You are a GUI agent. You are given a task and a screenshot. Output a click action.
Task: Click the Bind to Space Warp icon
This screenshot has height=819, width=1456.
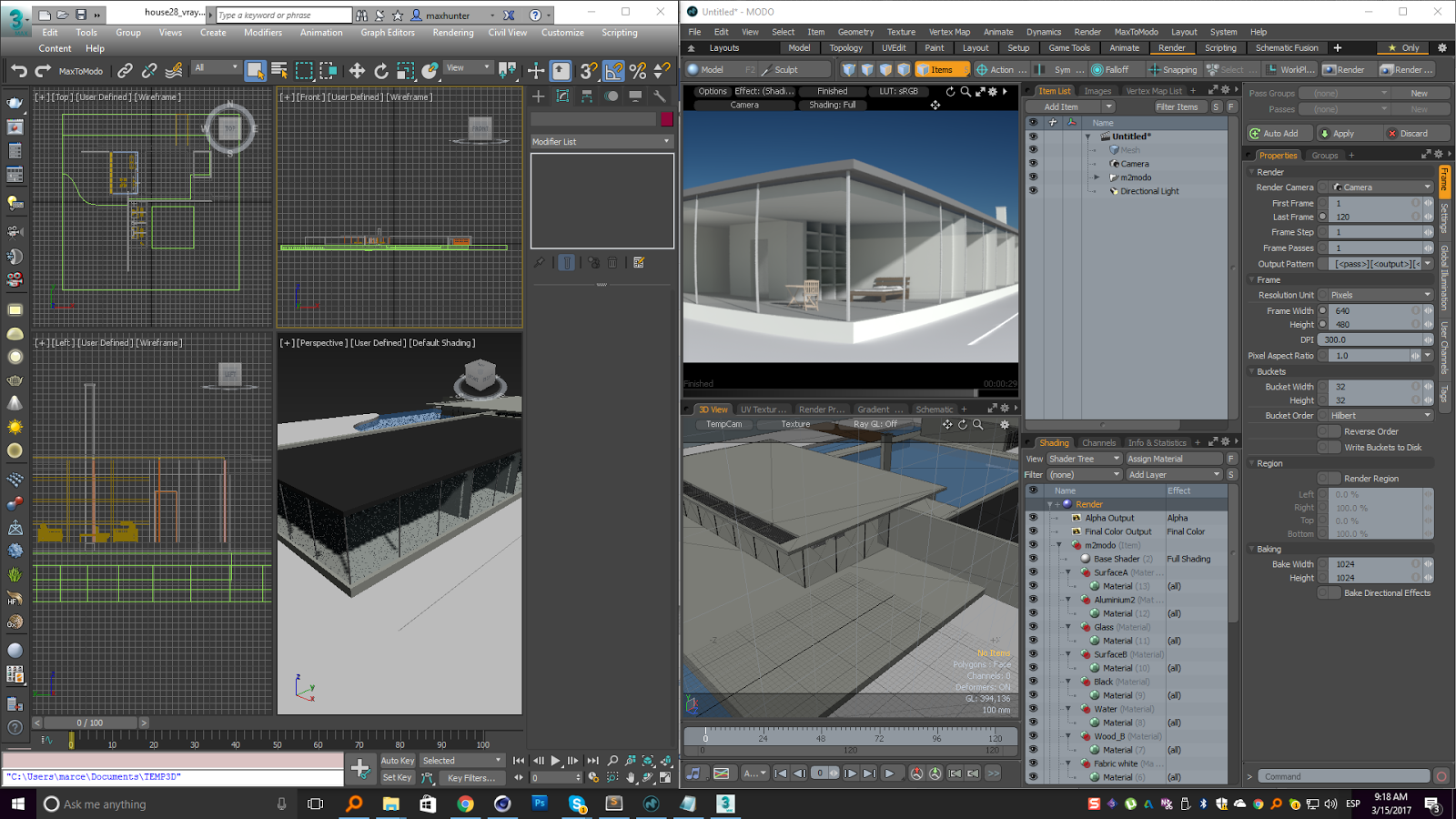pyautogui.click(x=174, y=70)
